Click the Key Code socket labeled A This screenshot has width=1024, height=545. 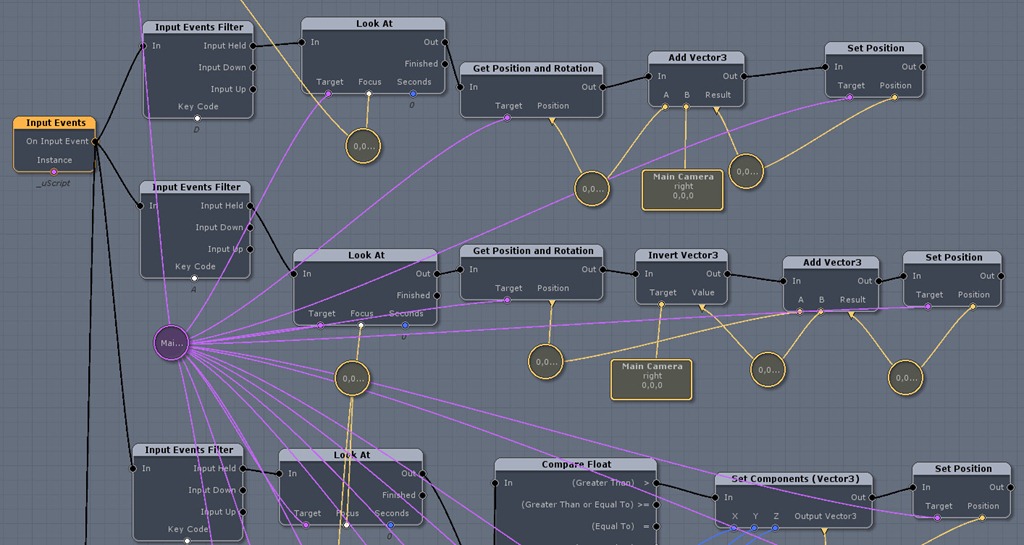pyautogui.click(x=194, y=278)
